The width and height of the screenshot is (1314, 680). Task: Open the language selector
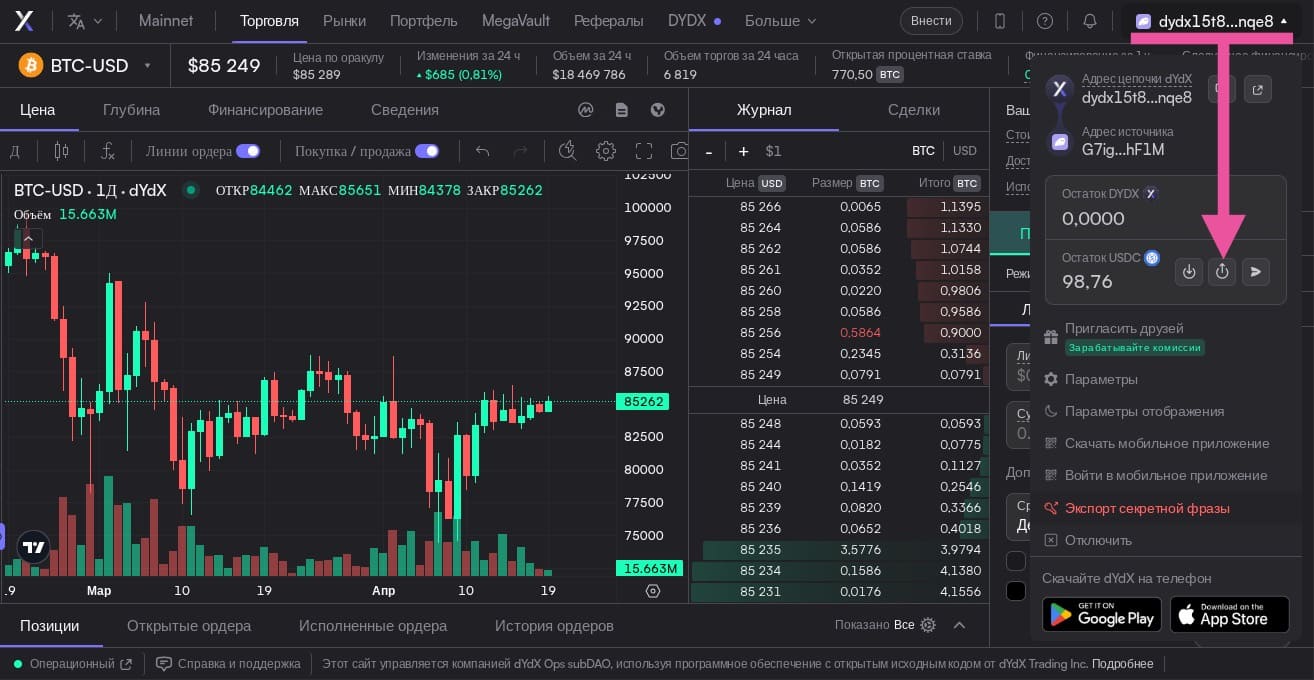(x=85, y=21)
